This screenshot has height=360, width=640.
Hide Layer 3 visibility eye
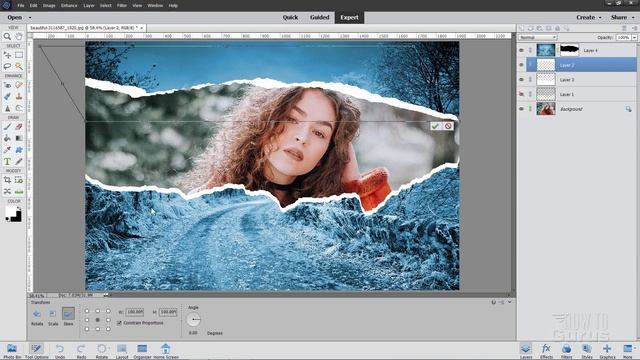tap(521, 80)
